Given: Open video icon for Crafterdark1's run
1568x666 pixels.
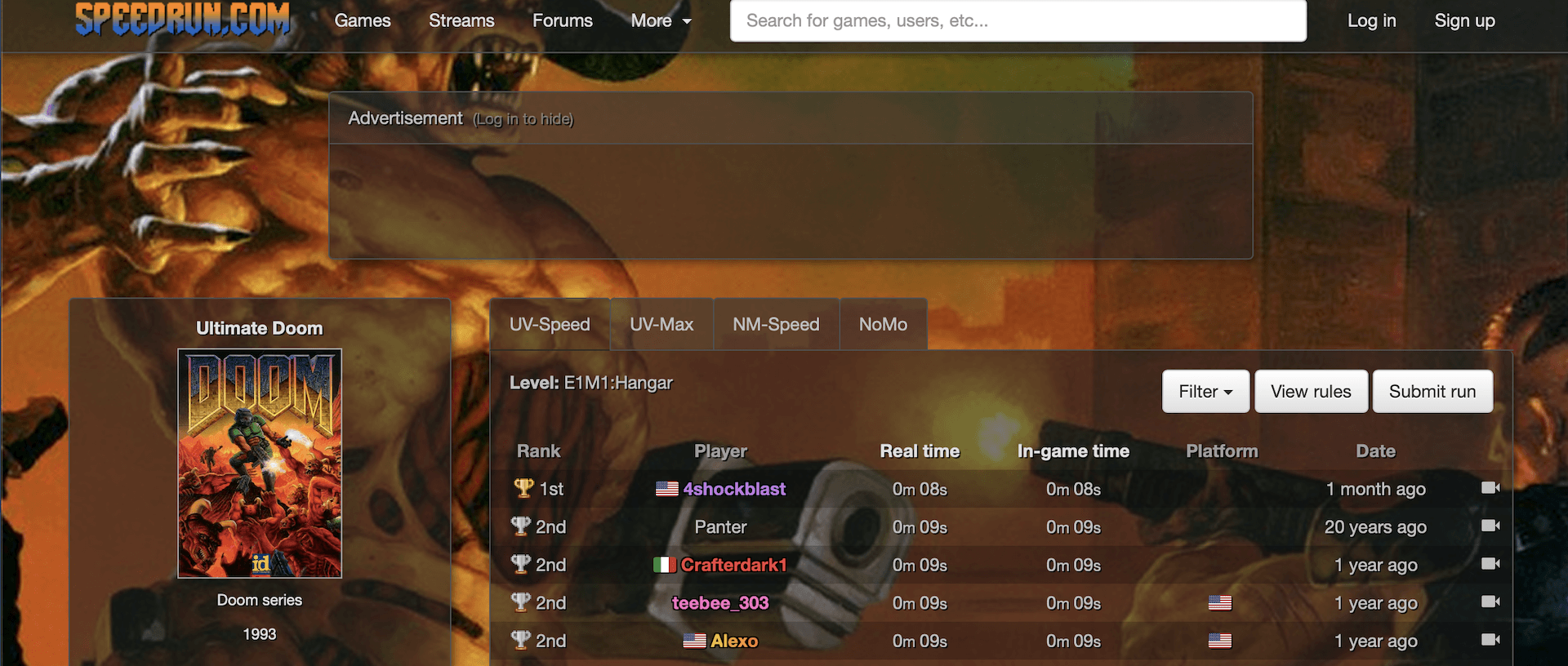Looking at the screenshot, I should [1490, 564].
